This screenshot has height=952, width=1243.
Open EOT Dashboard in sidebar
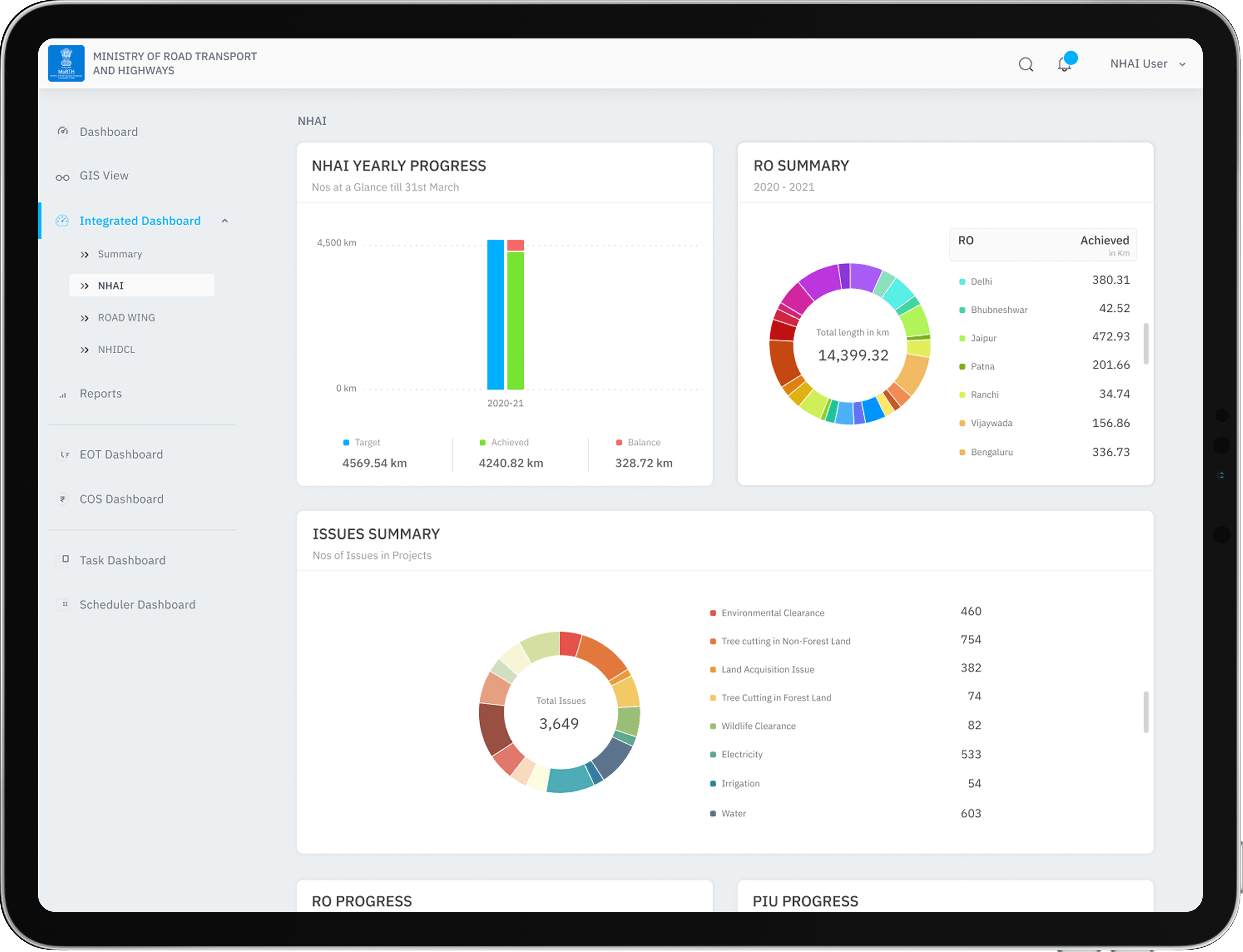pyautogui.click(x=121, y=454)
